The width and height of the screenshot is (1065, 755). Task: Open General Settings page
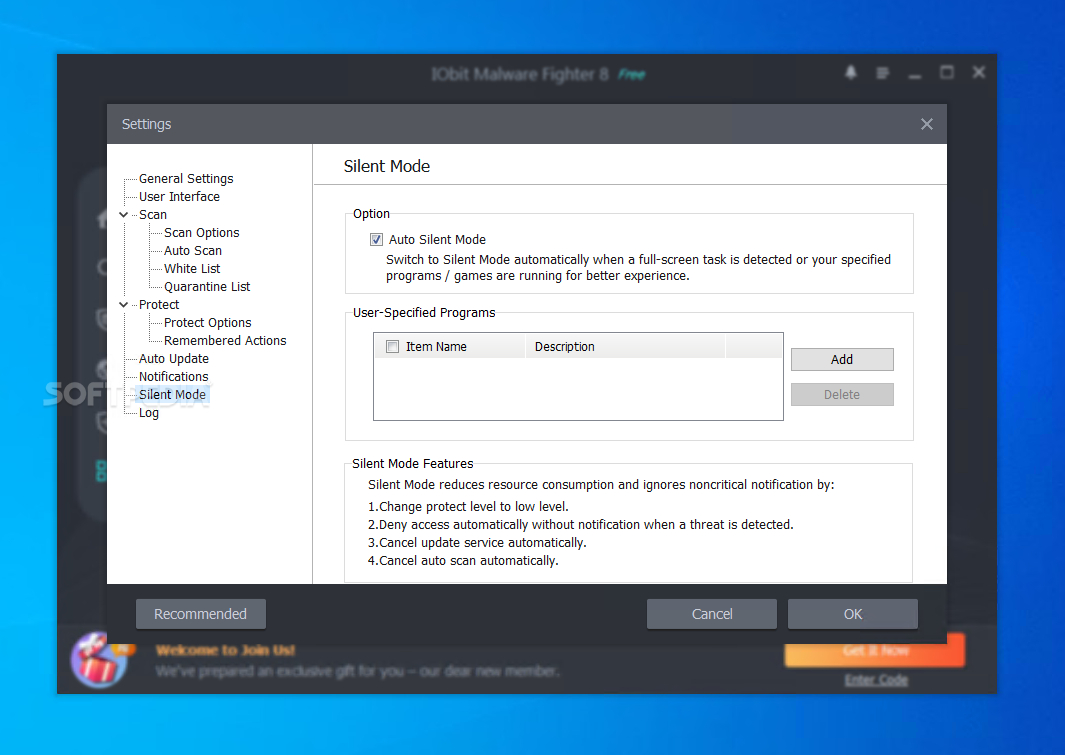coord(186,179)
